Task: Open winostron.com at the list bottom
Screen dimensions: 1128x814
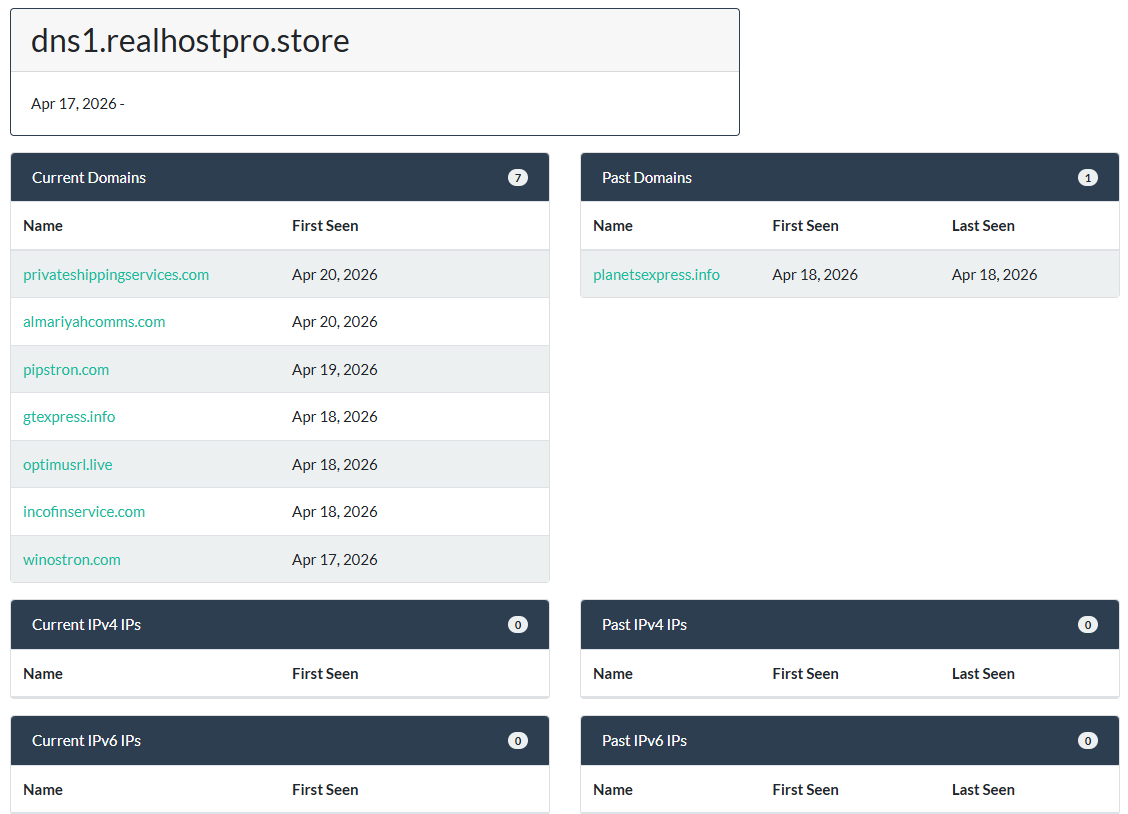Action: click(71, 559)
